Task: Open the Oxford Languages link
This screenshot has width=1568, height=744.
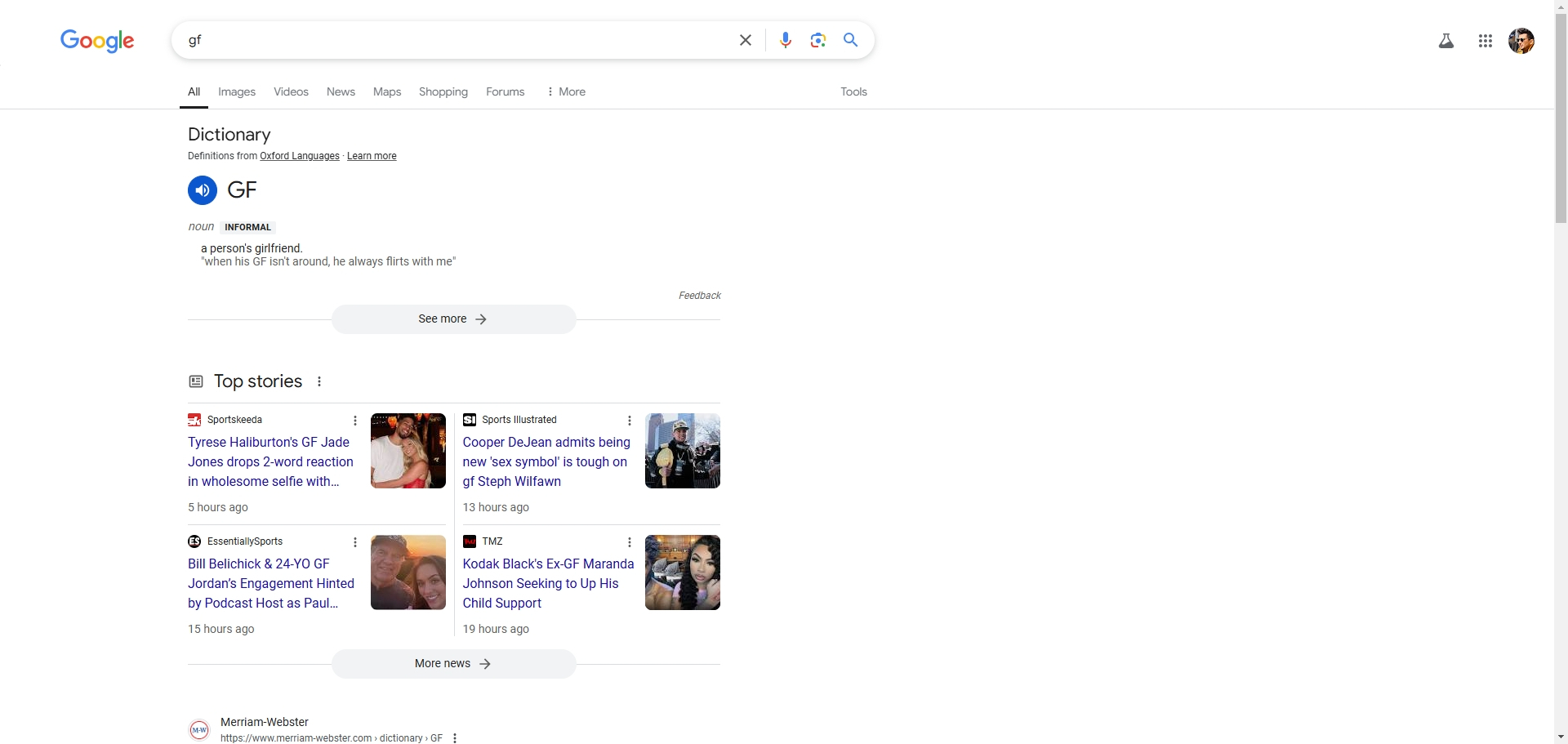Action: [300, 156]
